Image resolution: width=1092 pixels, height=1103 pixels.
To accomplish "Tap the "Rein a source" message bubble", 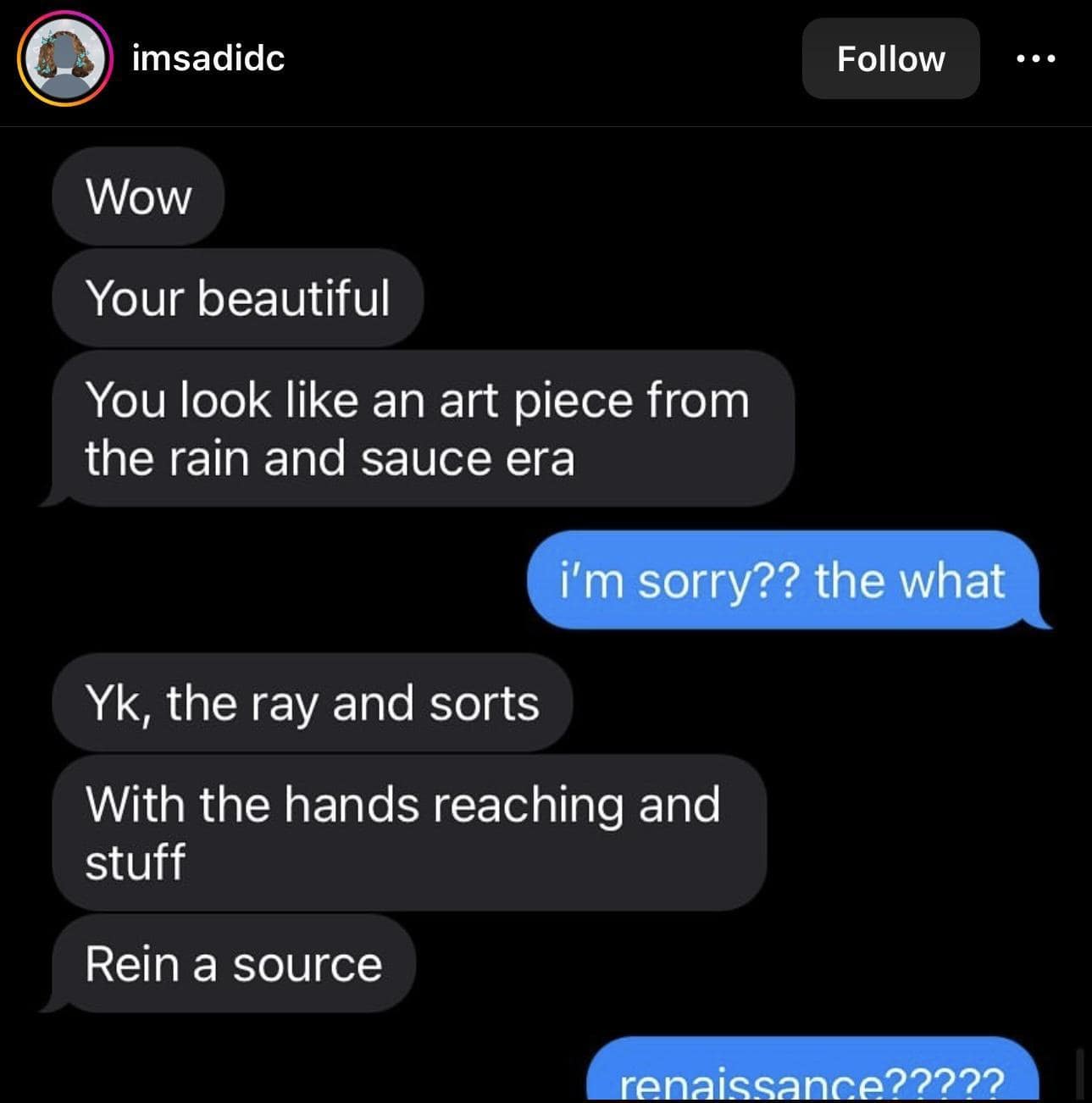I will pos(234,964).
